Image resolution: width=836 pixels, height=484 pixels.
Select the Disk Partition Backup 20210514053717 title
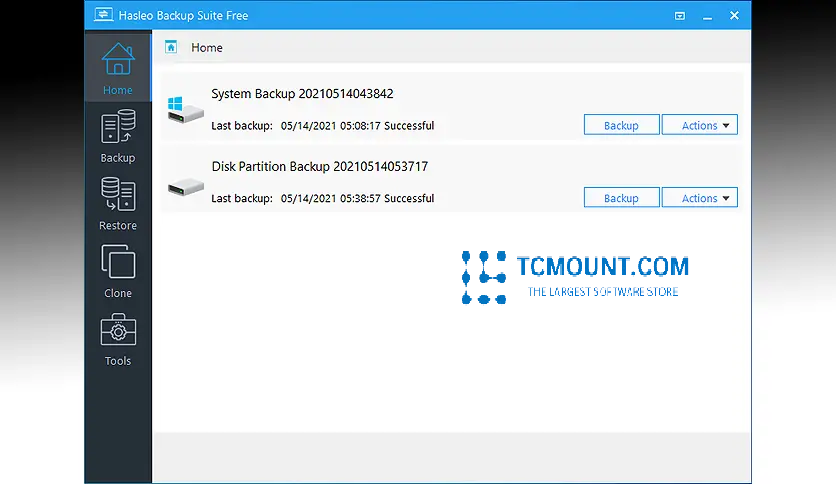point(319,166)
